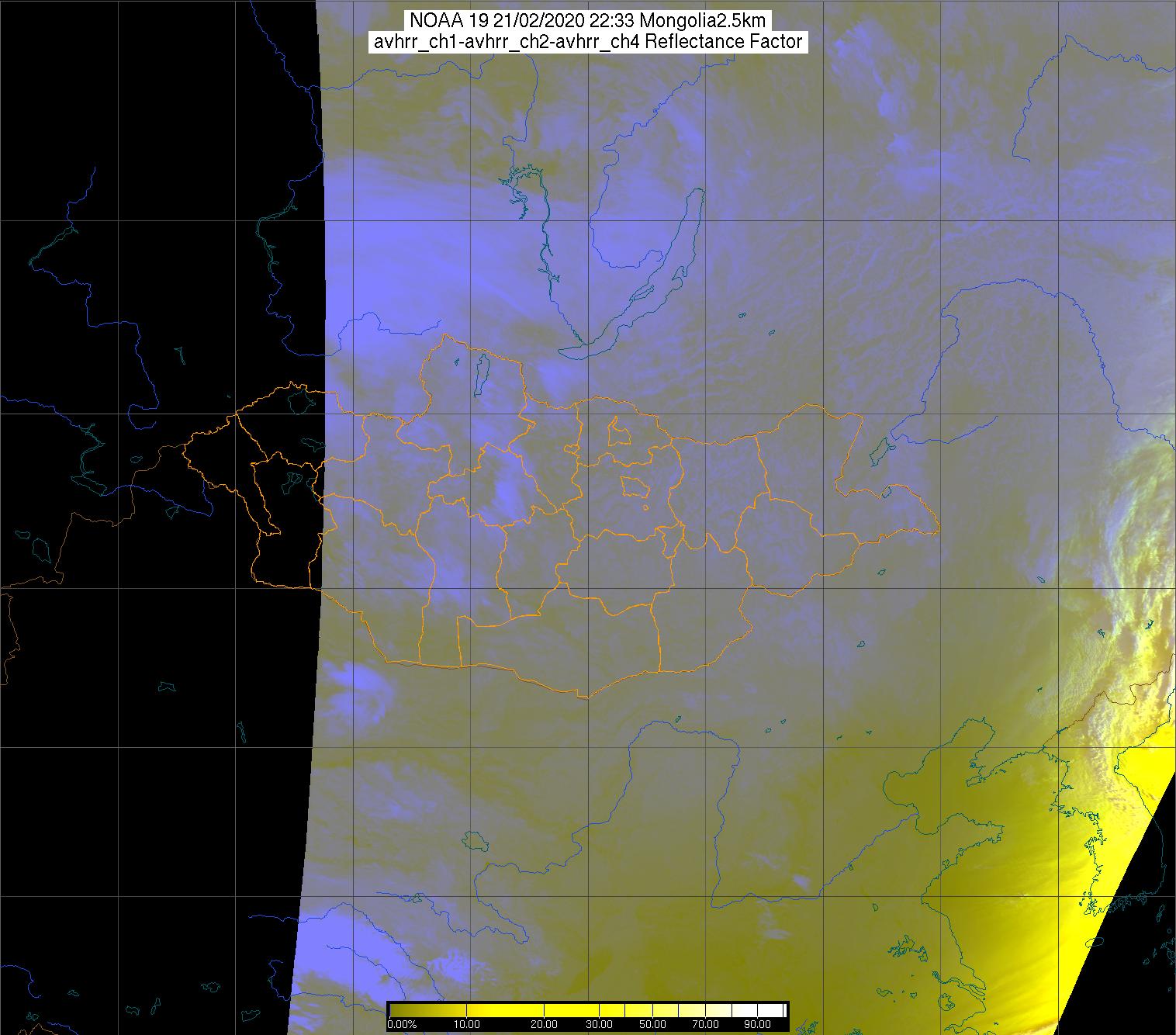This screenshot has height=1035, width=1176.
Task: Click the "70.00" colorbar label
Action: (x=705, y=1024)
